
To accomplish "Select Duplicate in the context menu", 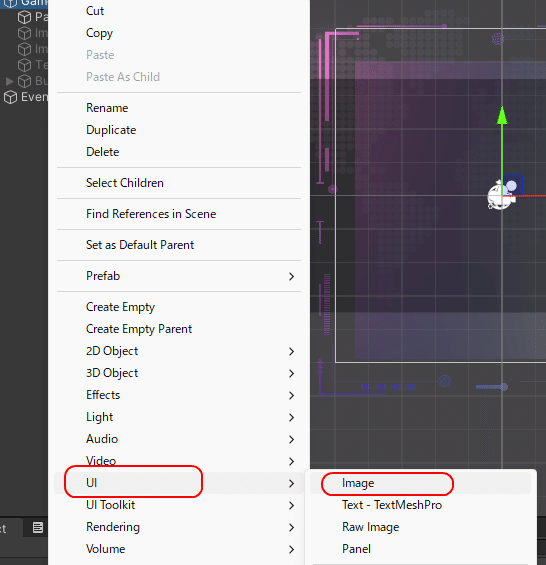I will point(179,130).
